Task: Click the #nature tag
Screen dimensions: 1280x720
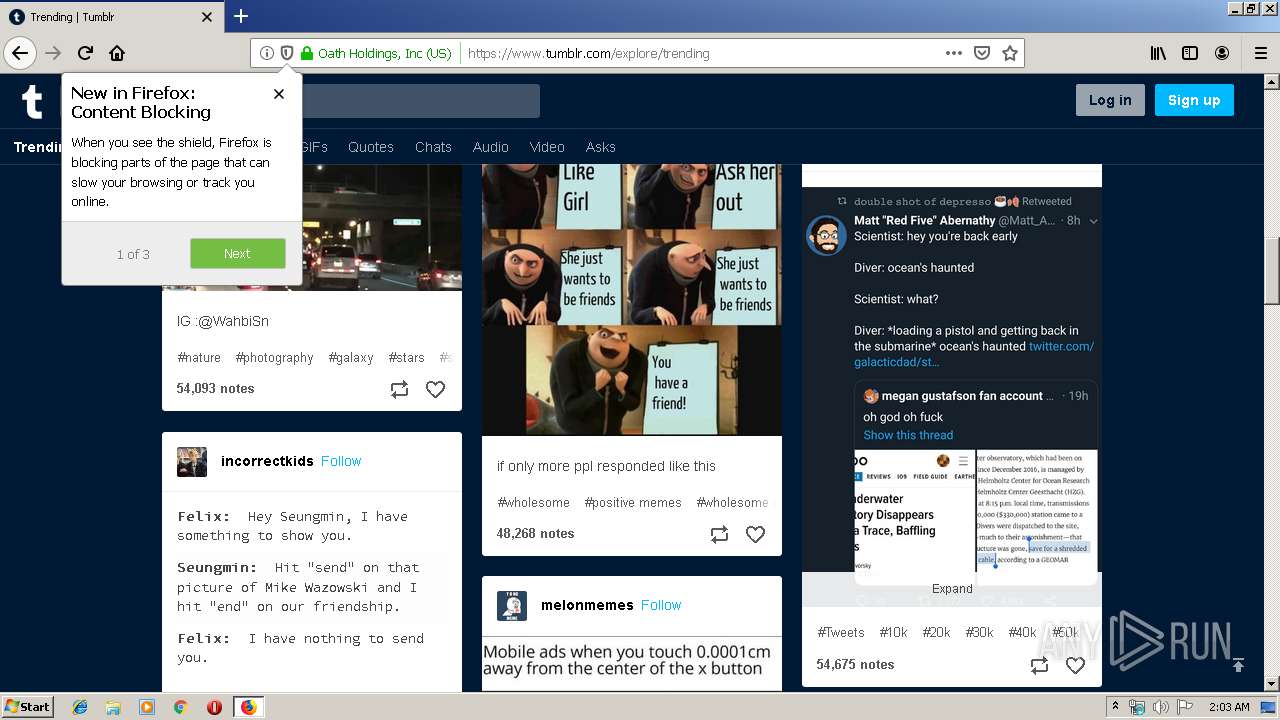Action: (x=199, y=357)
